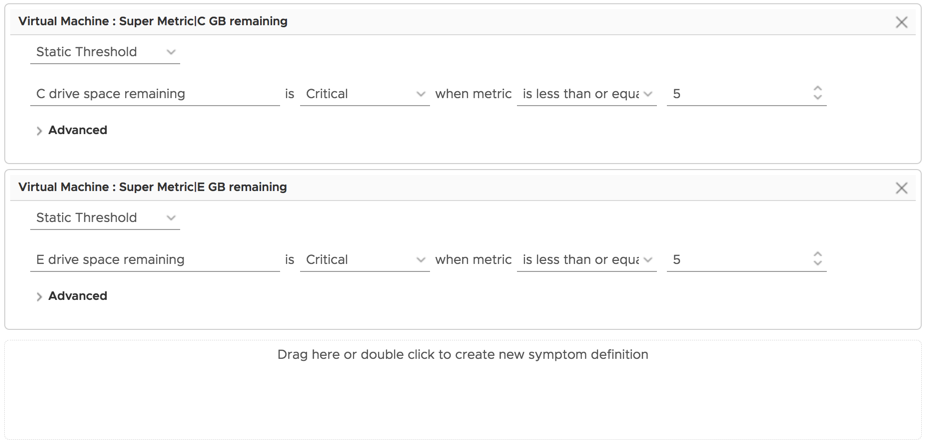925x442 pixels.
Task: Open Static Threshold dropdown for E drive
Action: (105, 218)
